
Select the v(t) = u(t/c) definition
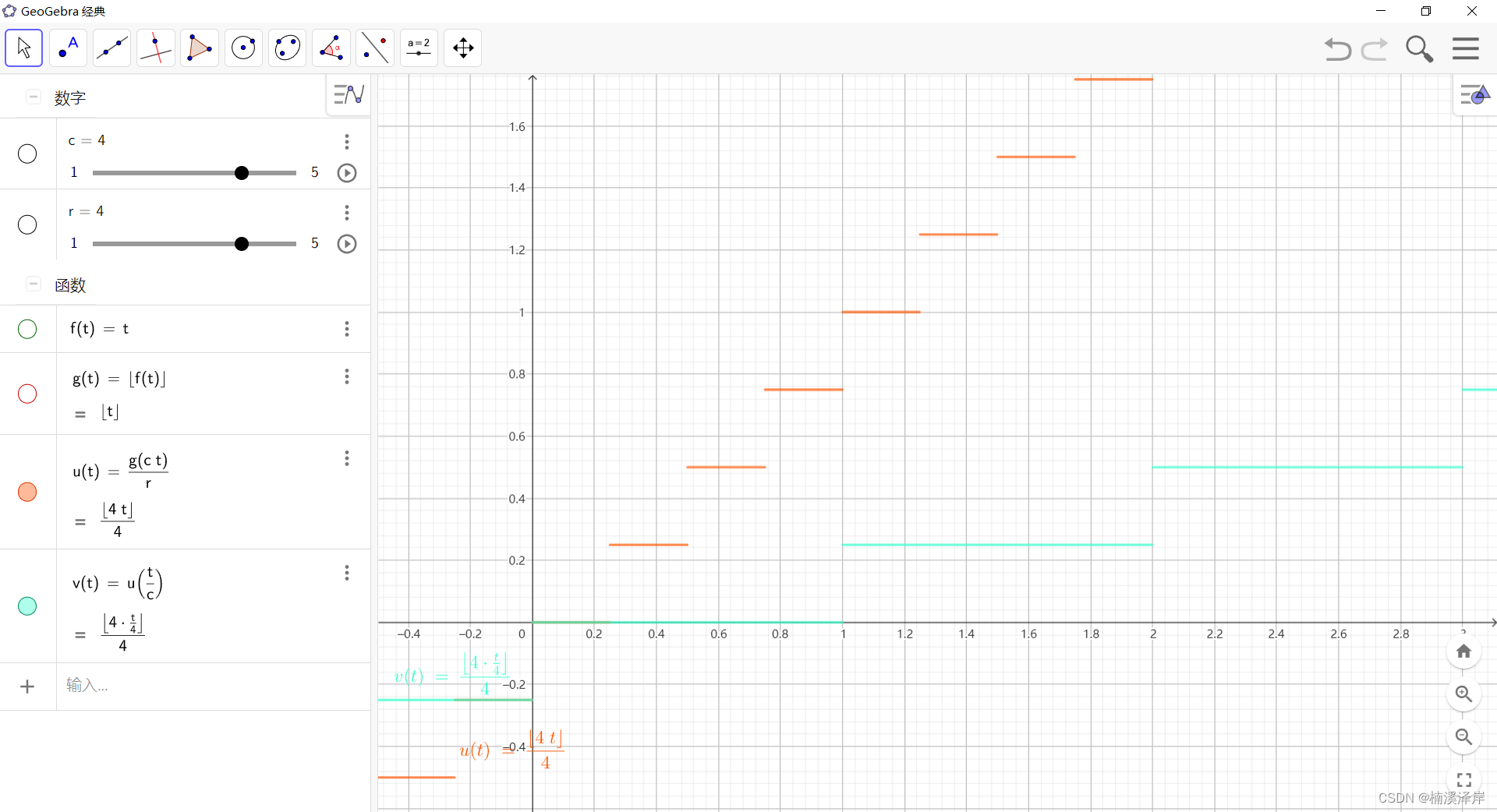click(x=118, y=584)
